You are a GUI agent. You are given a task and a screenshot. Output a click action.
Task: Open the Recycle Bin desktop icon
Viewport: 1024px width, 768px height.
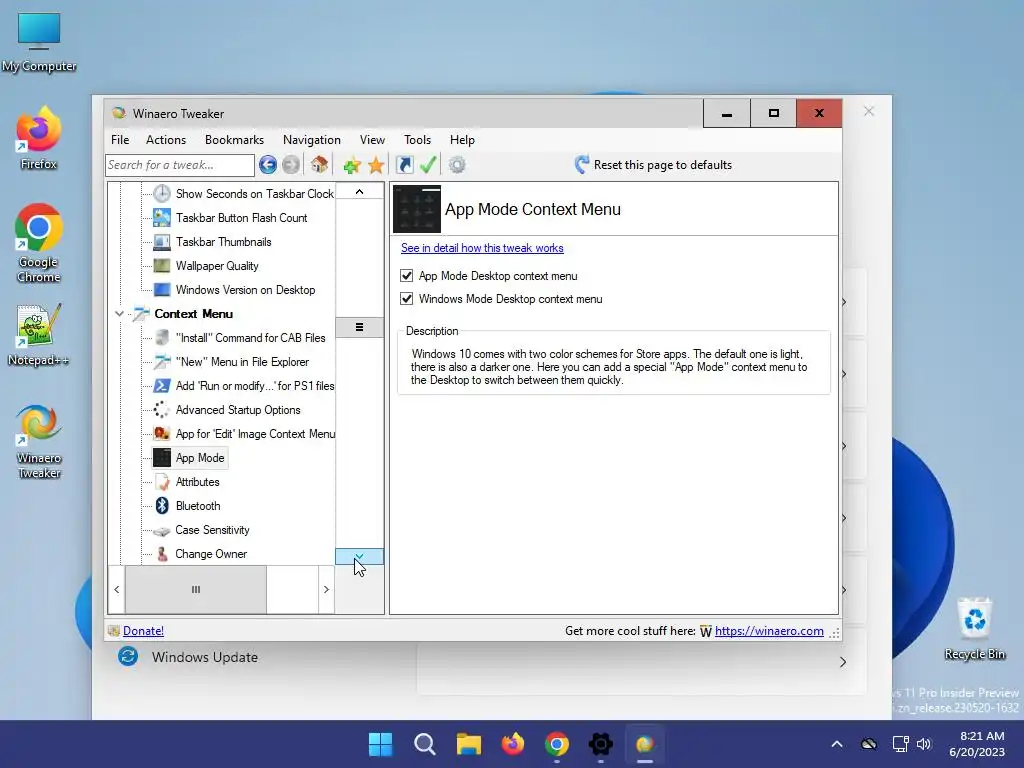(974, 628)
